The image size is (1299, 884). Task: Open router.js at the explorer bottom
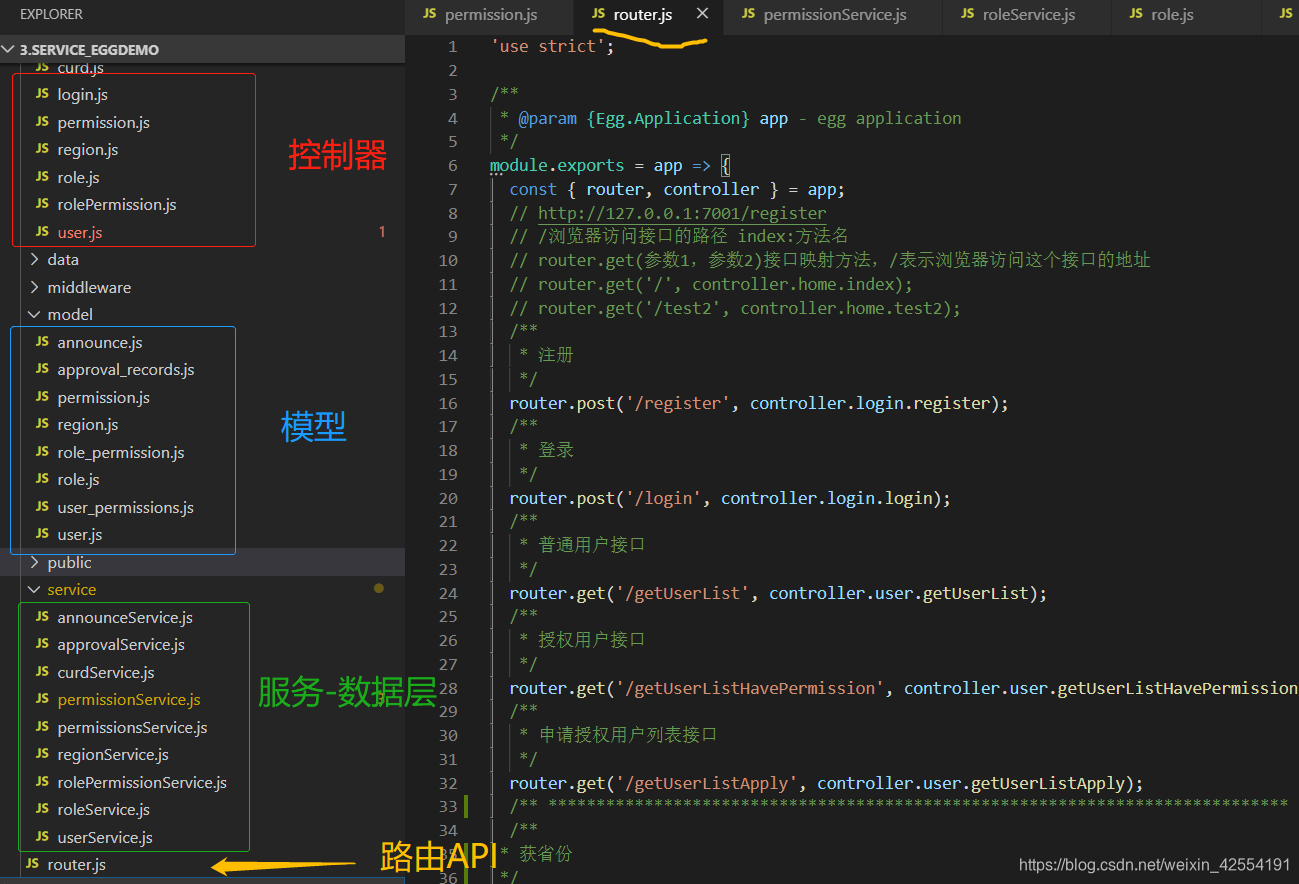click(x=76, y=864)
